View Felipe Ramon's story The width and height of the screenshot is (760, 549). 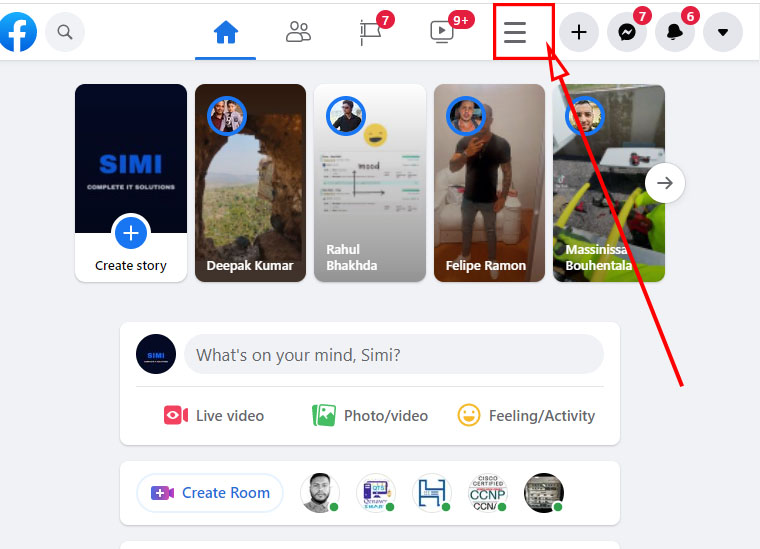click(490, 183)
